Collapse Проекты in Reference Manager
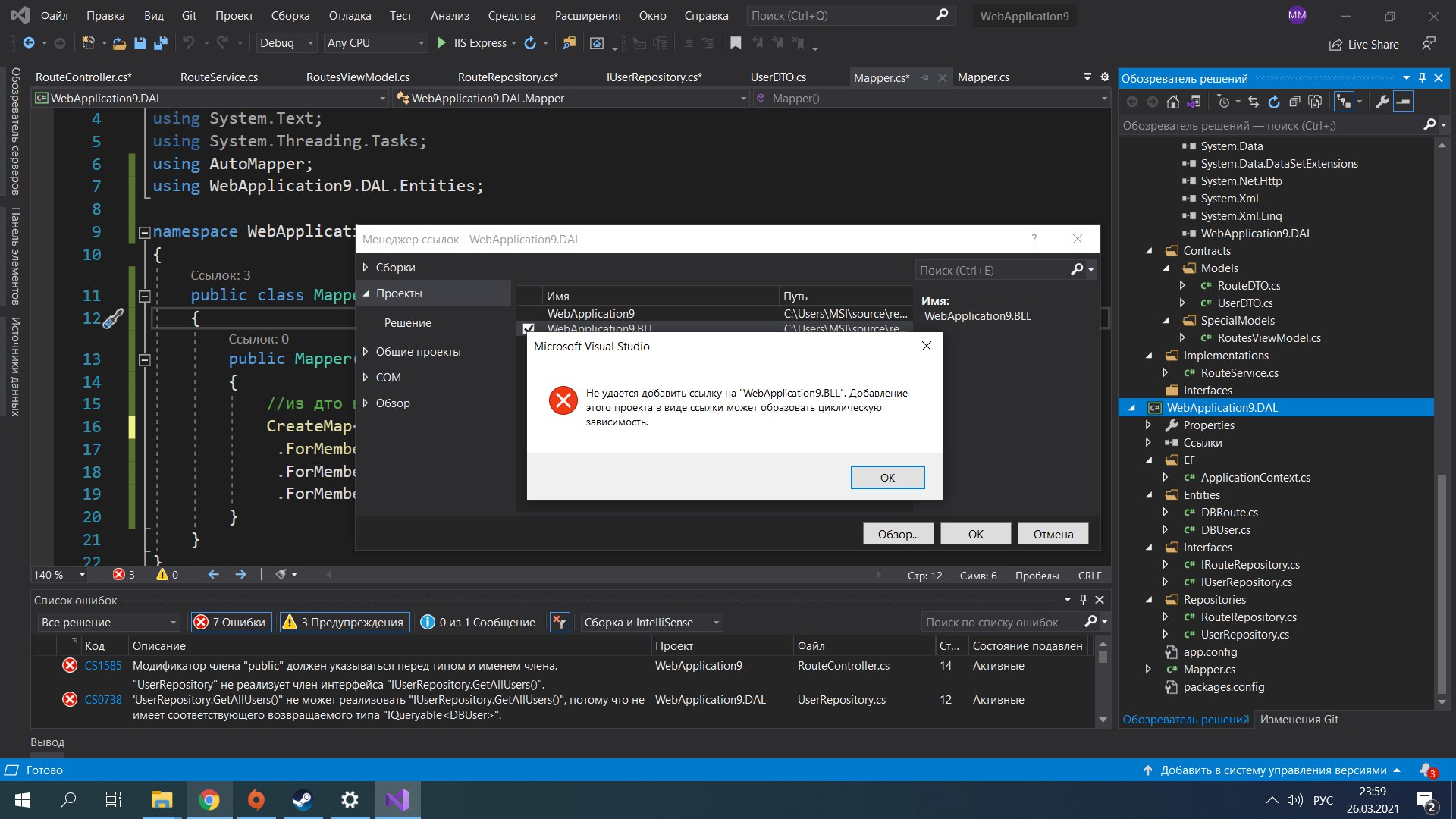The height and width of the screenshot is (819, 1456). pyautogui.click(x=366, y=293)
